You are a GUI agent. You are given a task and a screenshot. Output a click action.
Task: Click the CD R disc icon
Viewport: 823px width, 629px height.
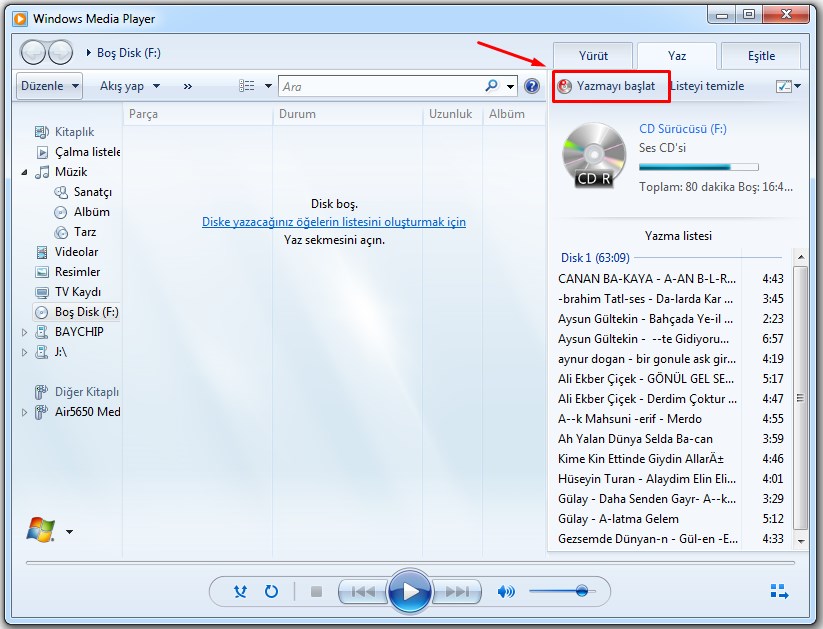coord(594,155)
